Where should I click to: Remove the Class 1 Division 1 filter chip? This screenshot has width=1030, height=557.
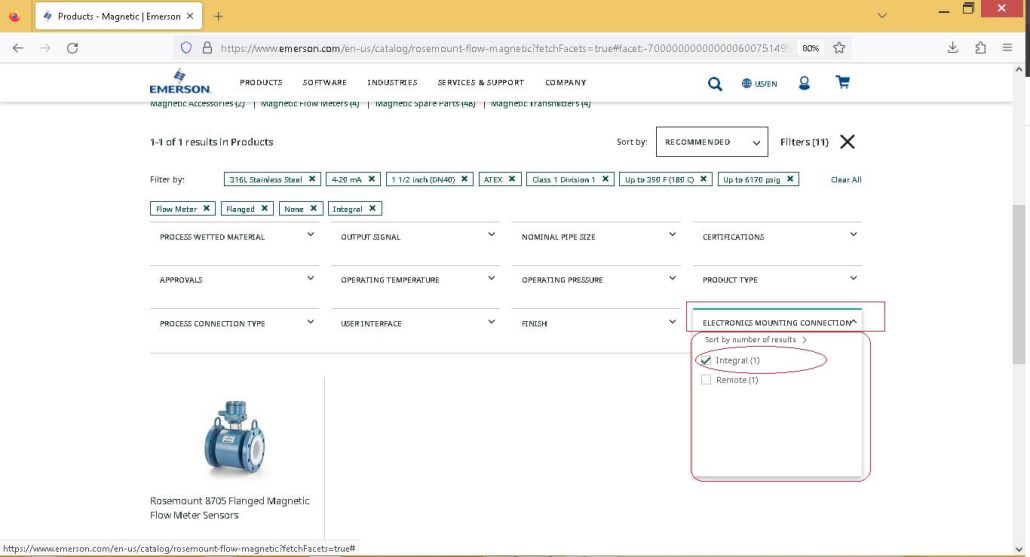point(605,179)
